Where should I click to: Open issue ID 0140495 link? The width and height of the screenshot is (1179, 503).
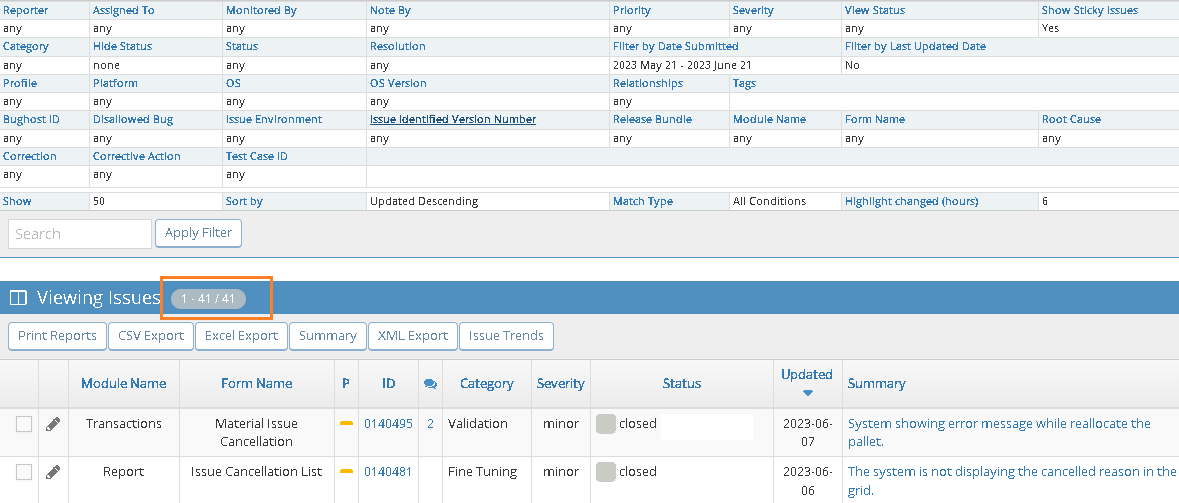coord(388,423)
